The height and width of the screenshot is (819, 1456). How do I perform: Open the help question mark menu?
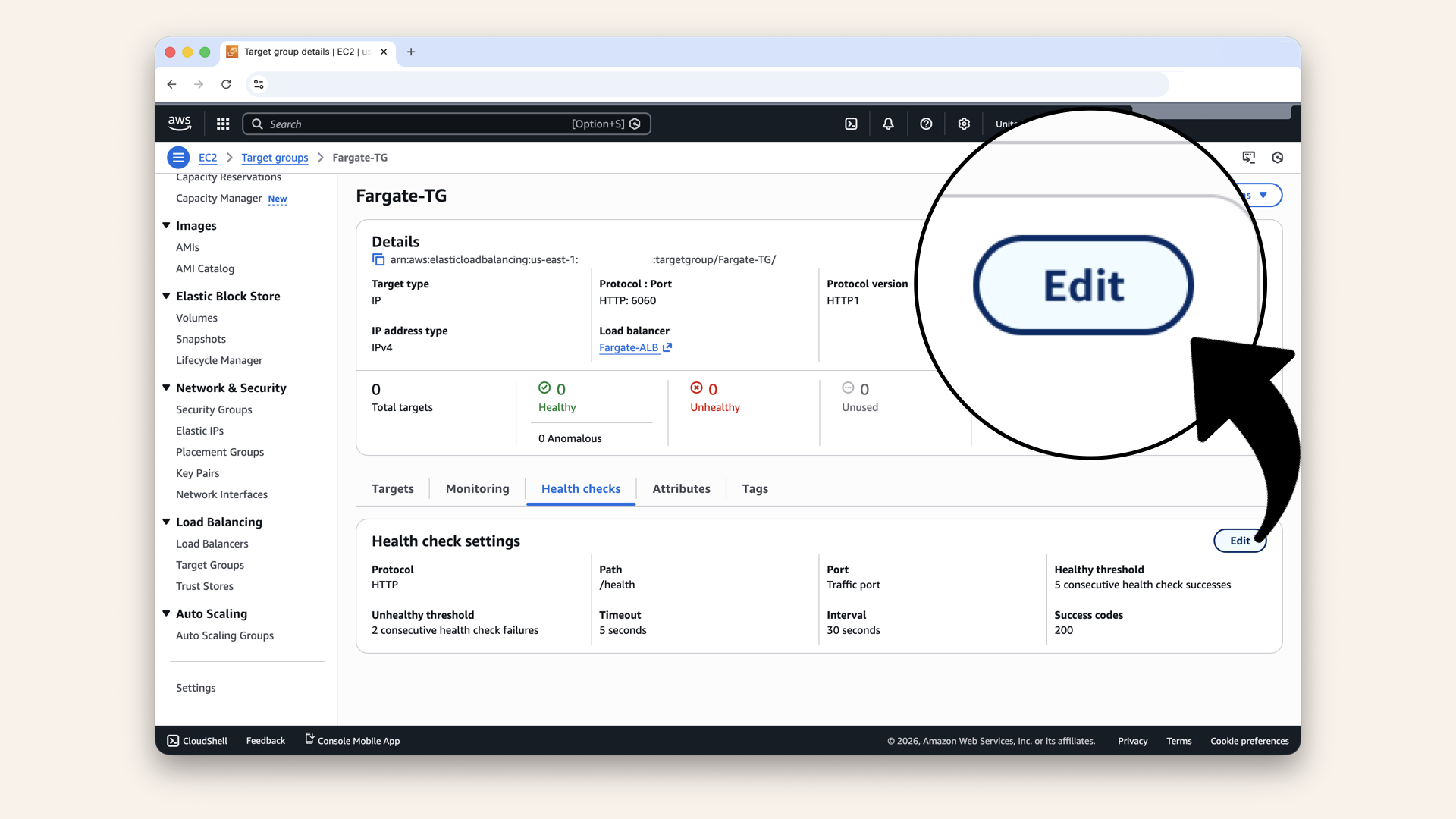926,124
